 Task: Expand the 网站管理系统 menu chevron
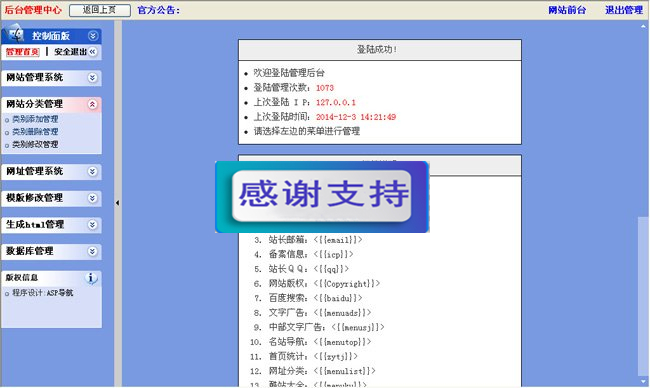pos(92,78)
